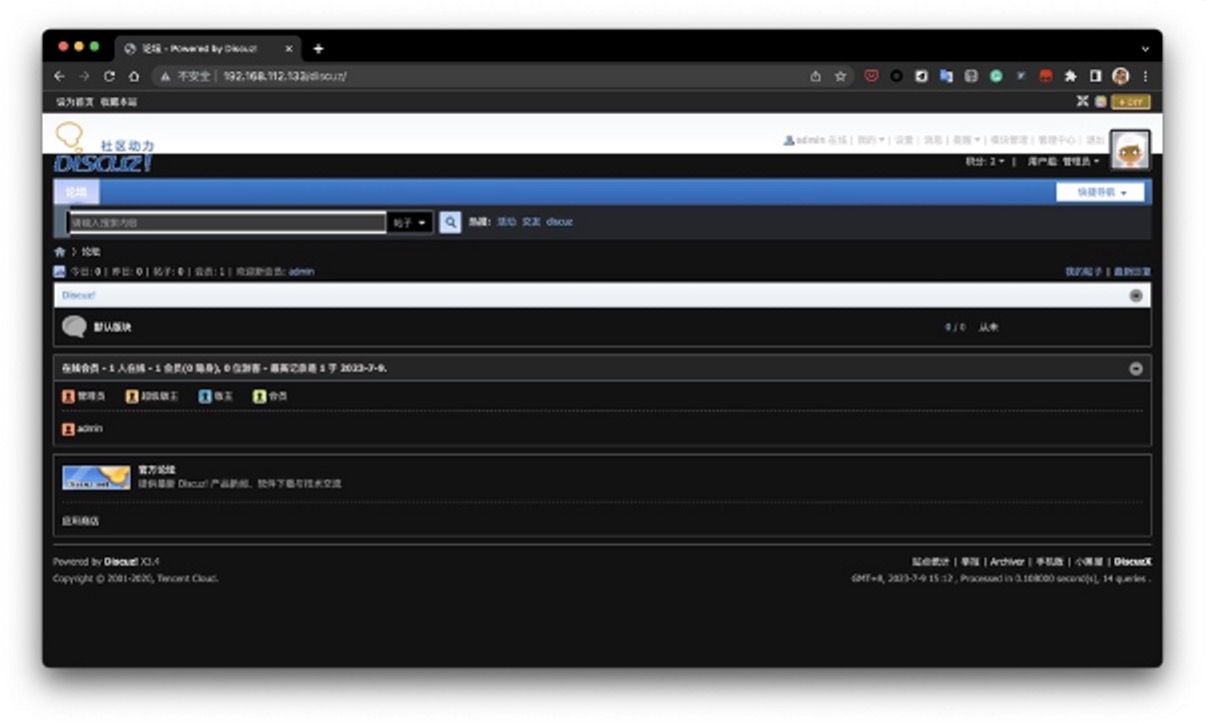Click the yellow DIY button
Screen dimensions: 1206x722
(1131, 101)
